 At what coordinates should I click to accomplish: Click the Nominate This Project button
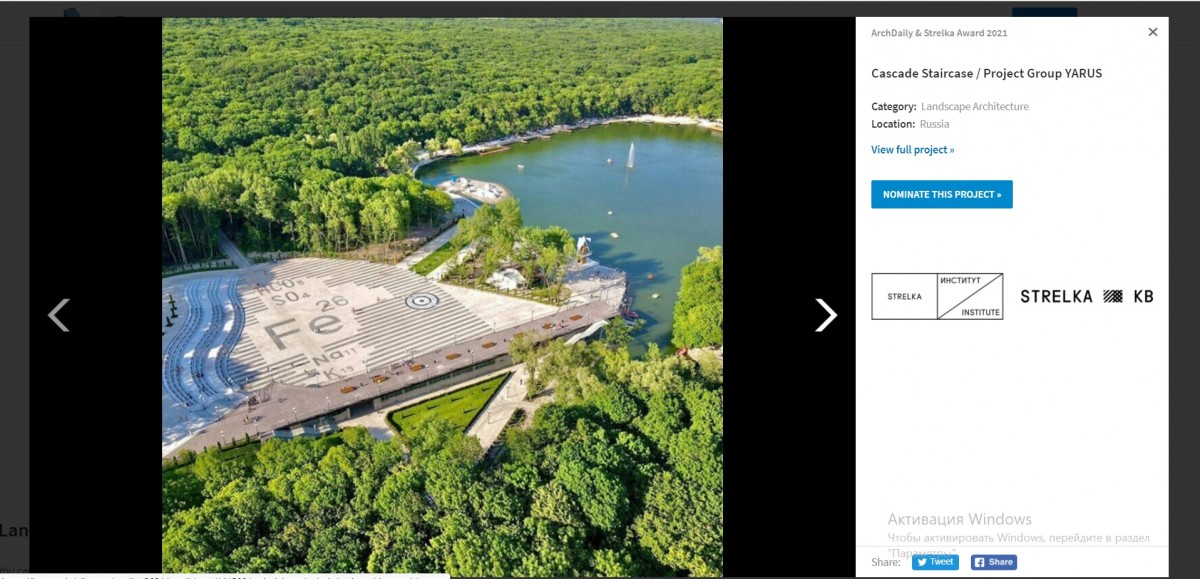(942, 194)
